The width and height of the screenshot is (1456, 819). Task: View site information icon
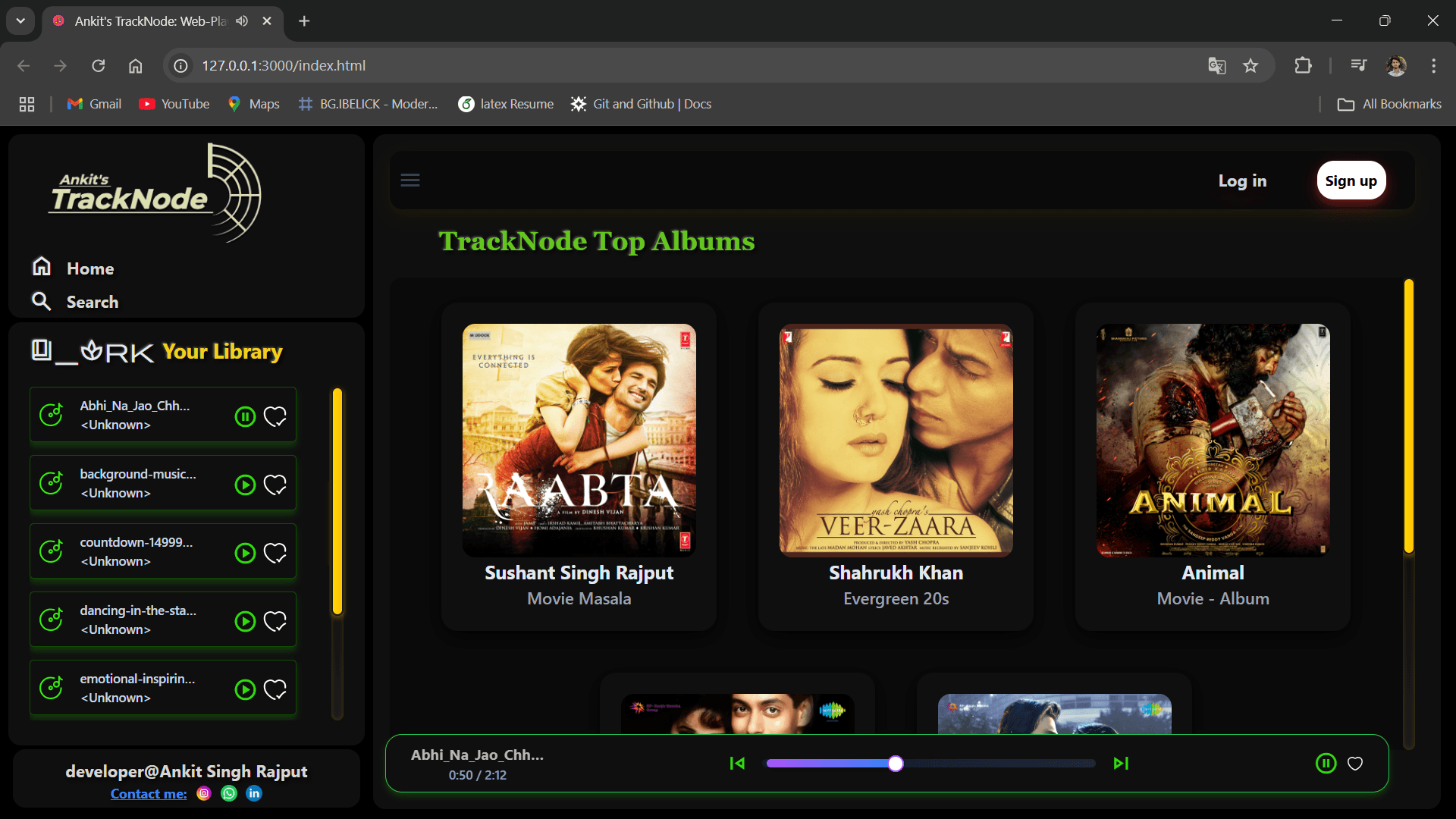pyautogui.click(x=180, y=66)
